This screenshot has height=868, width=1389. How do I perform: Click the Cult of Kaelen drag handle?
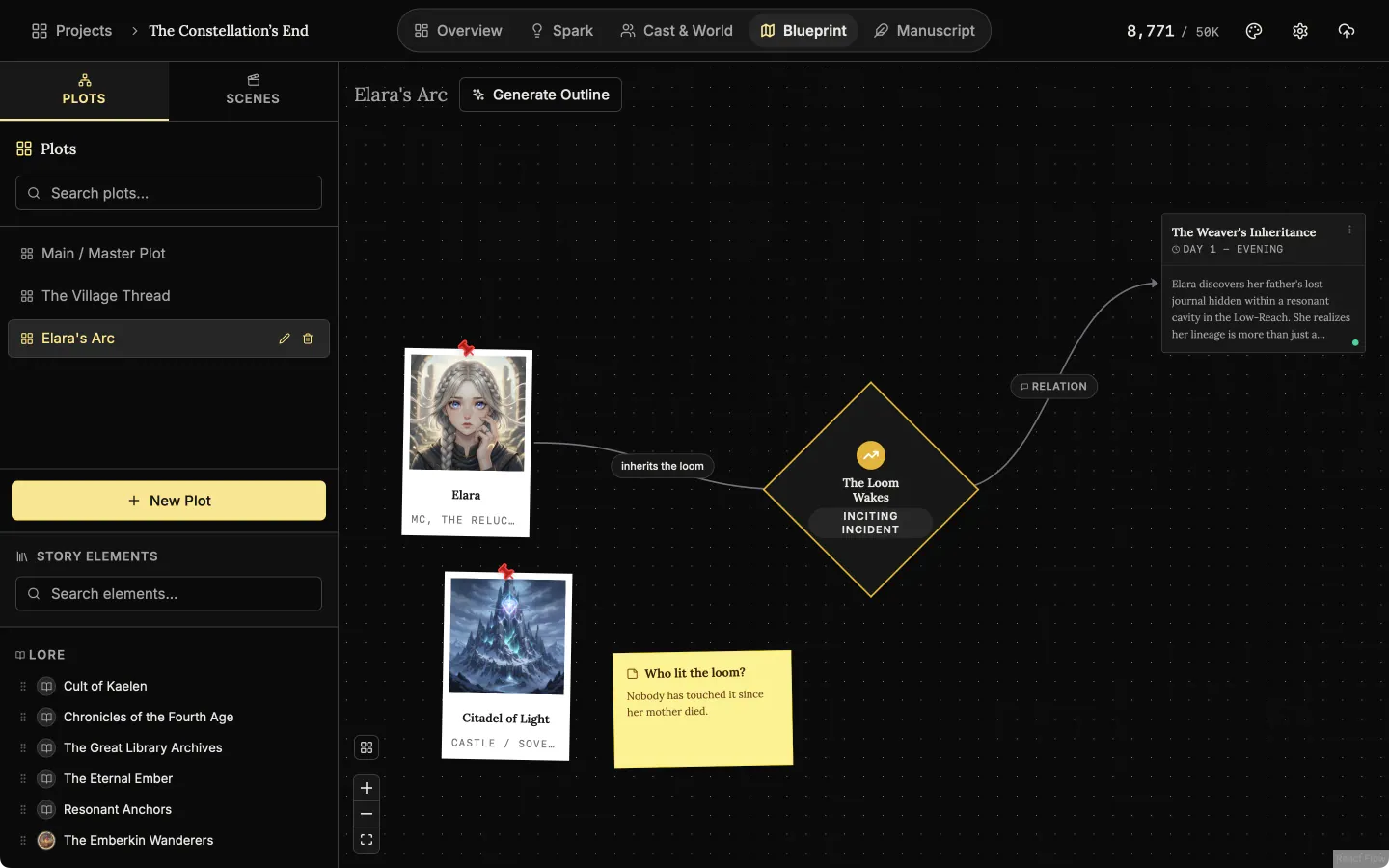[x=23, y=686]
